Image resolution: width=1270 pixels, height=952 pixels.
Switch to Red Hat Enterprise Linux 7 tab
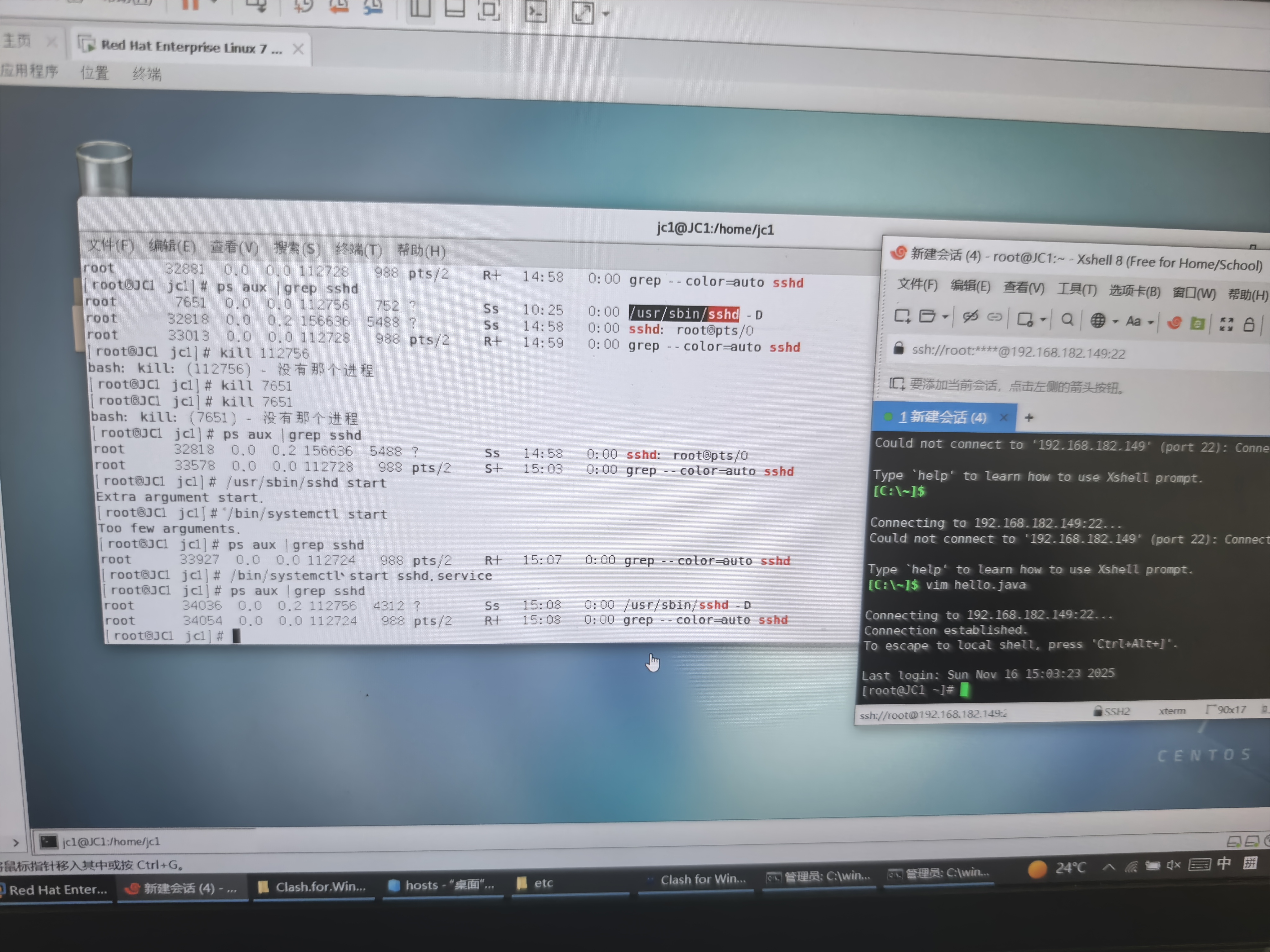[x=189, y=47]
